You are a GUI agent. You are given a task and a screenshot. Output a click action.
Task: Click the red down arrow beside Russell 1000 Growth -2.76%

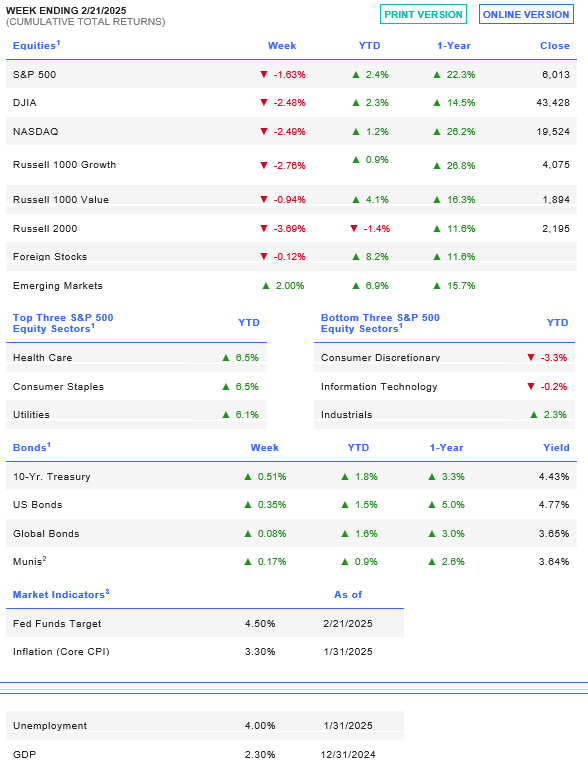[264, 165]
